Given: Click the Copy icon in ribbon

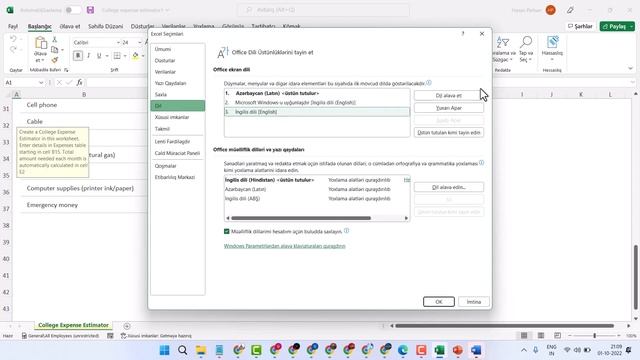Looking at the screenshot, I should (x=54, y=50).
